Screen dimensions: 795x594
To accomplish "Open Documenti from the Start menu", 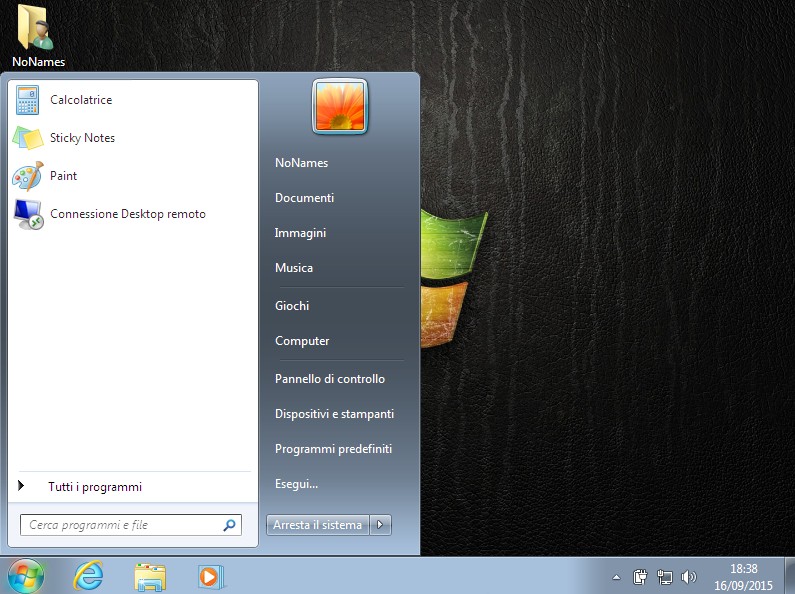I will [x=304, y=198].
